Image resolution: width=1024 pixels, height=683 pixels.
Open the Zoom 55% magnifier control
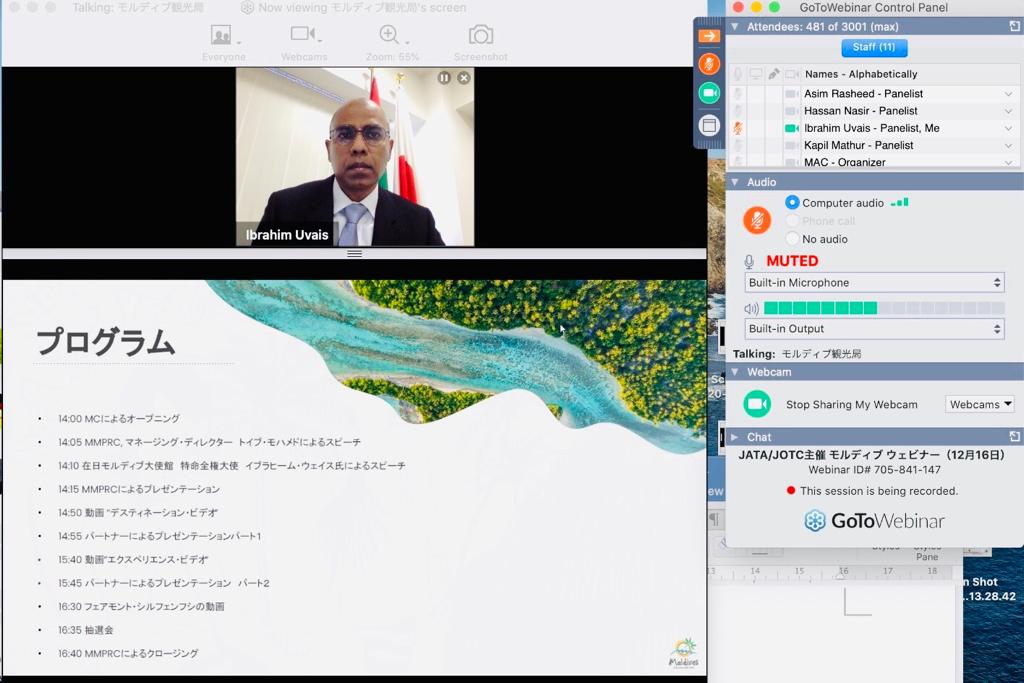click(x=389, y=36)
